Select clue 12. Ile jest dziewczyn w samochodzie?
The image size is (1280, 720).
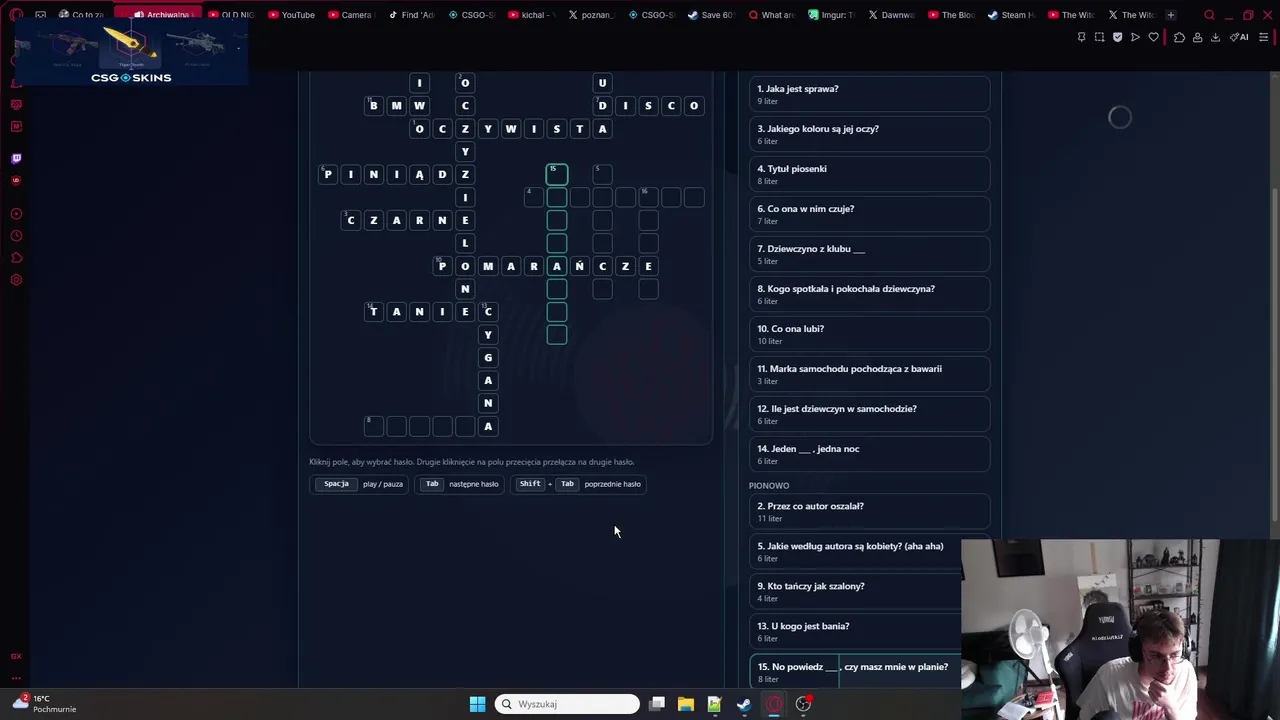click(869, 414)
